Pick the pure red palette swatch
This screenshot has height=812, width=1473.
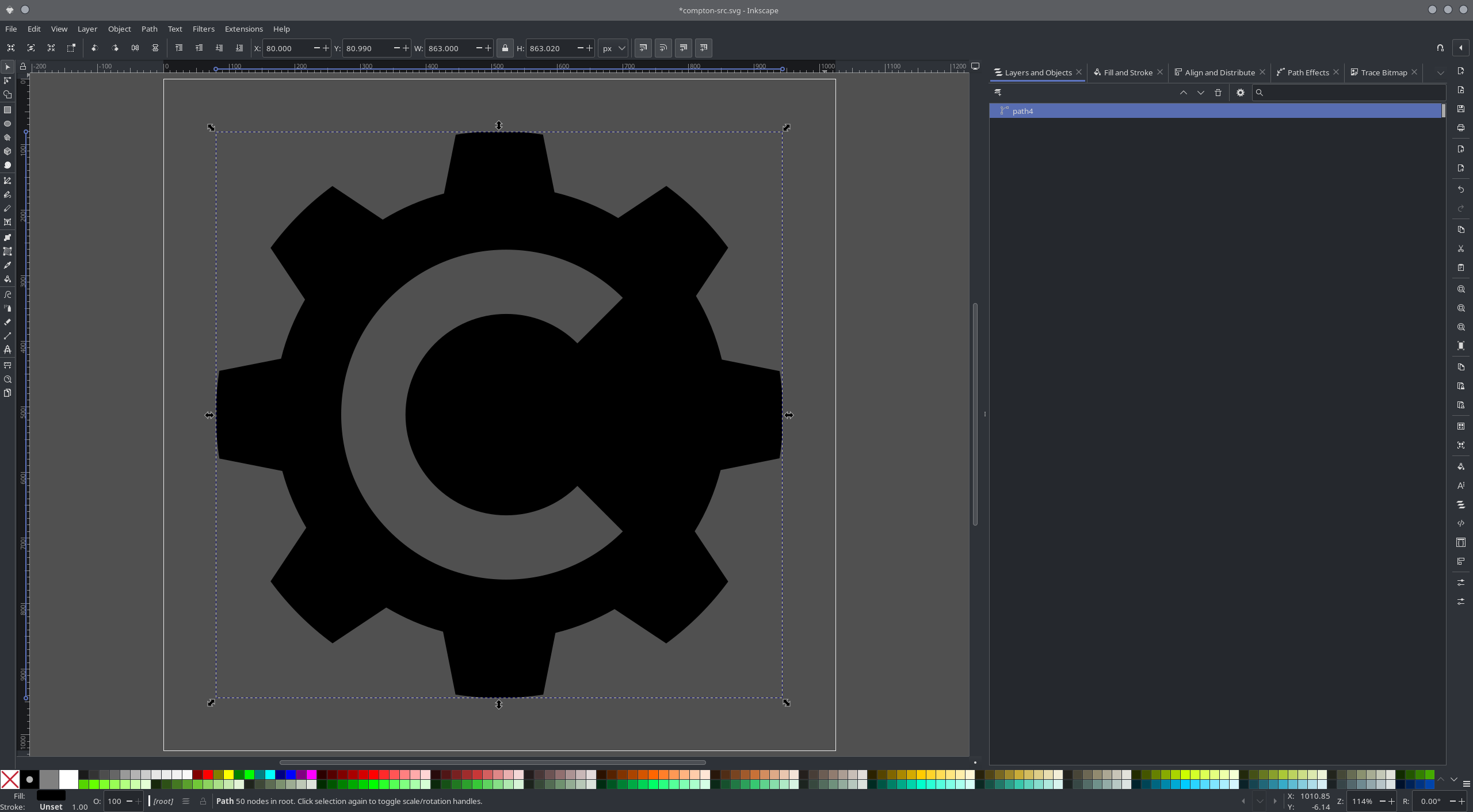point(208,775)
